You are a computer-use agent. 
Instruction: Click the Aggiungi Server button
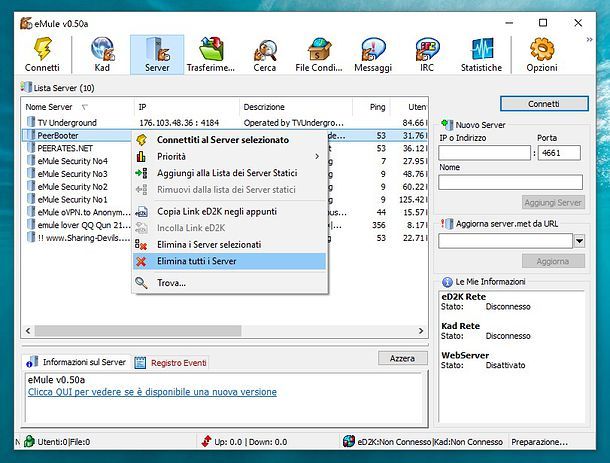click(x=553, y=202)
